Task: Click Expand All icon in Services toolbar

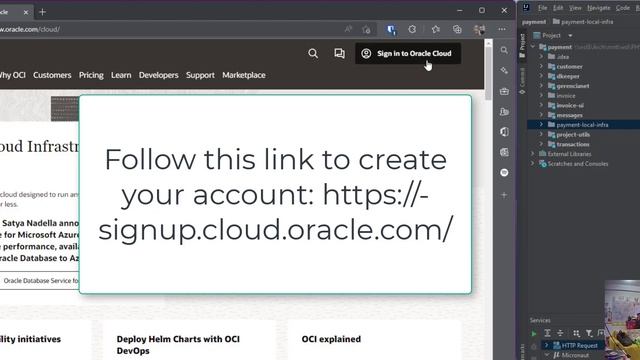Action: 547,333
